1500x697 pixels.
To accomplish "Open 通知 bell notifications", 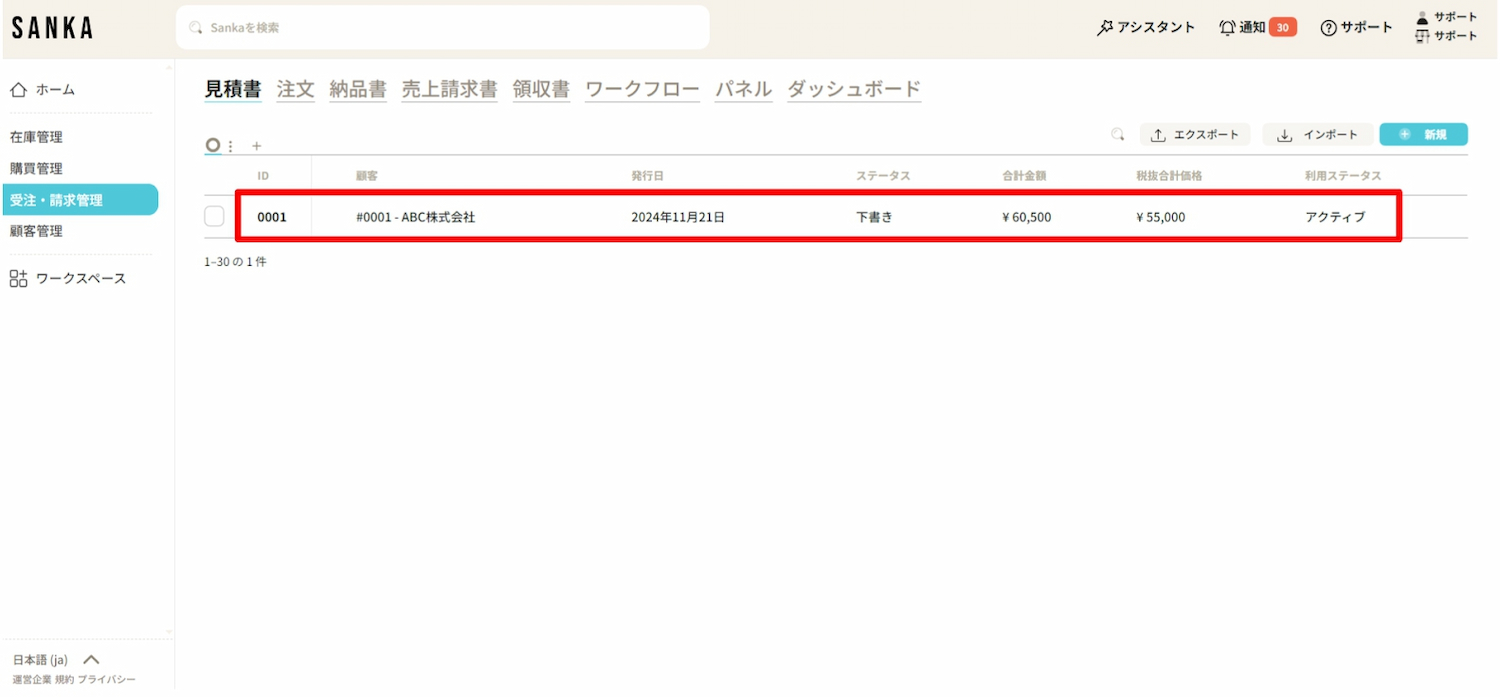I will click(x=1242, y=27).
